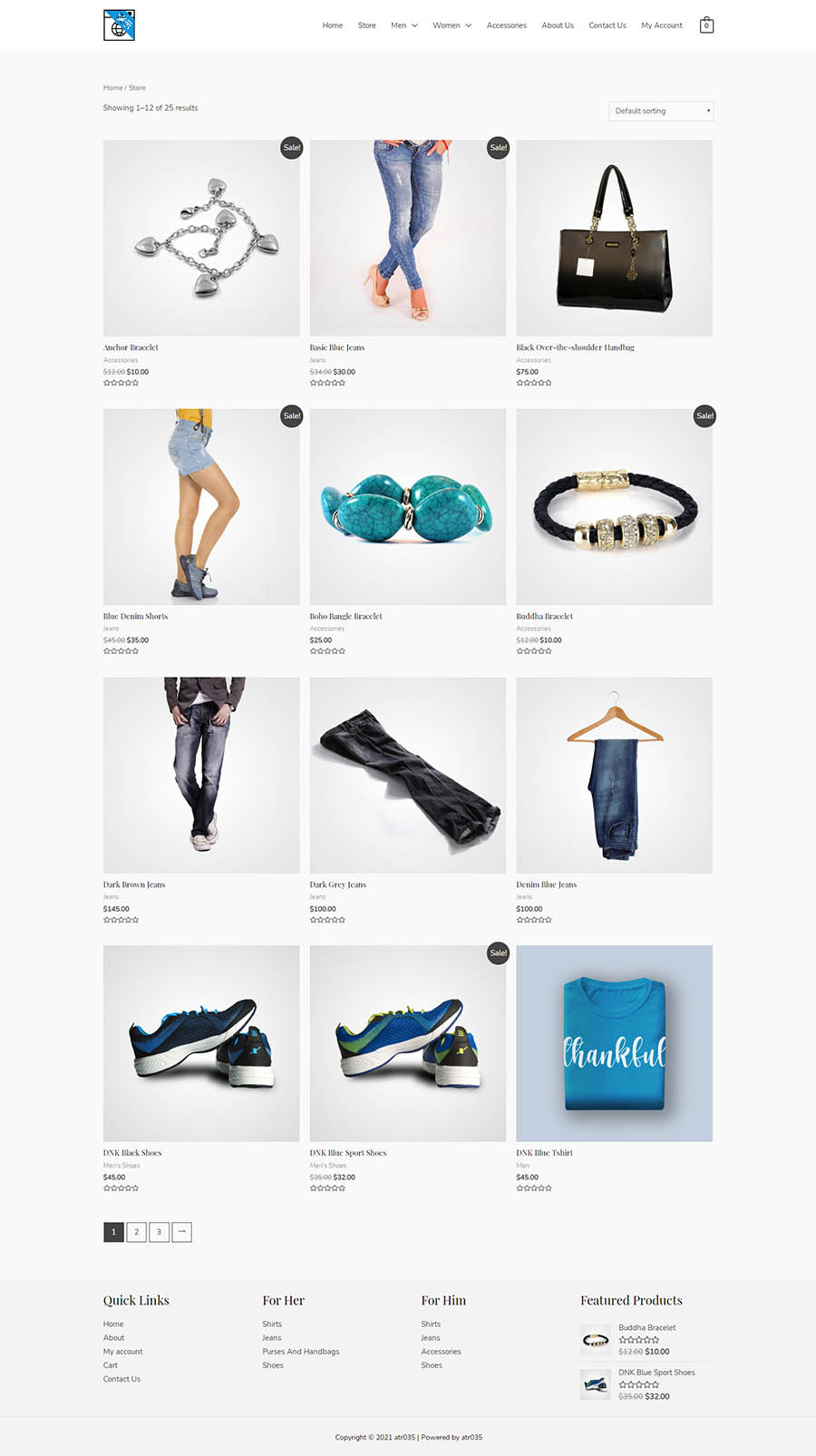Image resolution: width=816 pixels, height=1456 pixels.
Task: Expand the Women menu chevron
Action: pos(468,25)
